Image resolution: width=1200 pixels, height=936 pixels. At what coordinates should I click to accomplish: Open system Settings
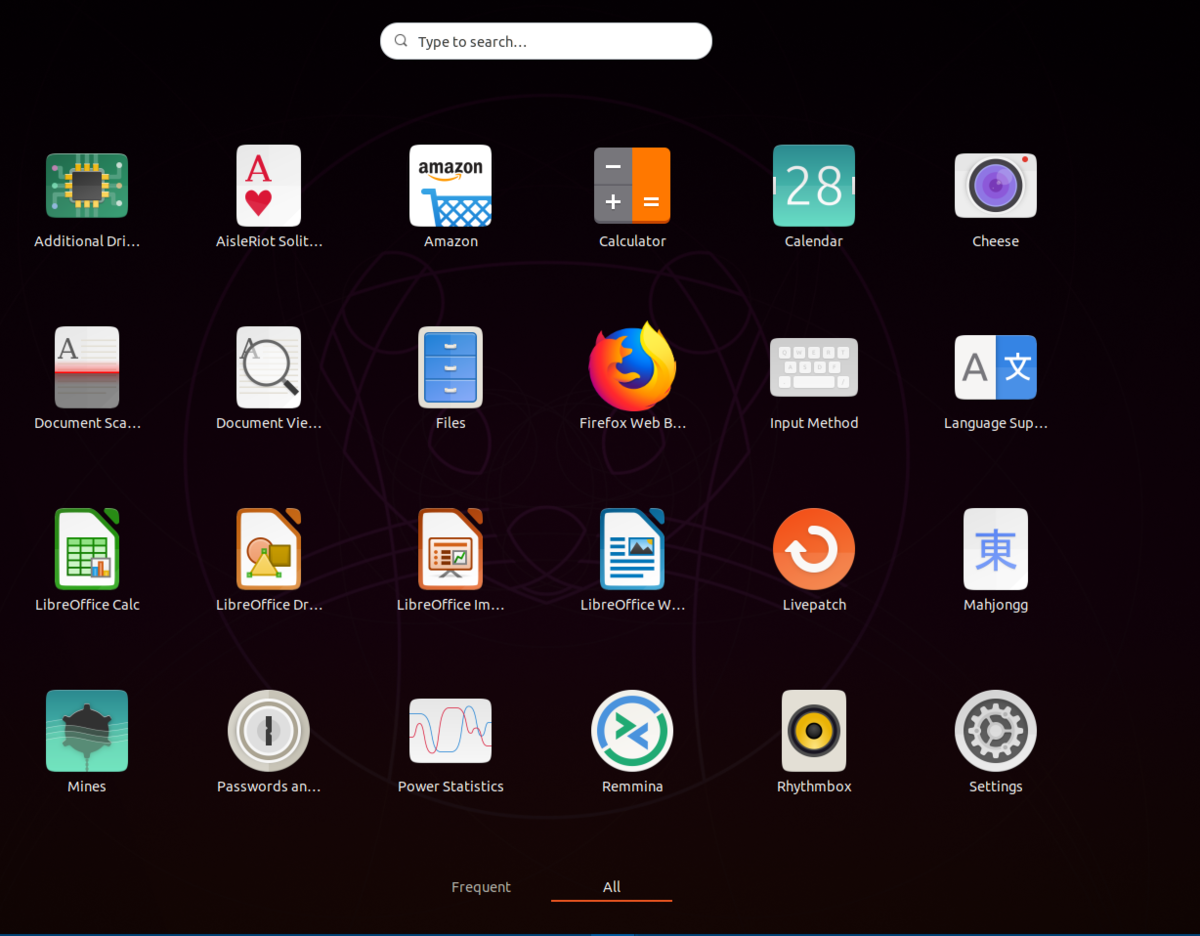click(x=996, y=731)
